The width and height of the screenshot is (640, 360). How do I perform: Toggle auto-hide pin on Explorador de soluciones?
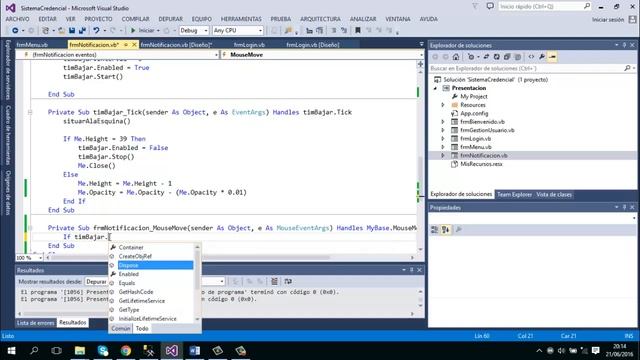[x=624, y=45]
